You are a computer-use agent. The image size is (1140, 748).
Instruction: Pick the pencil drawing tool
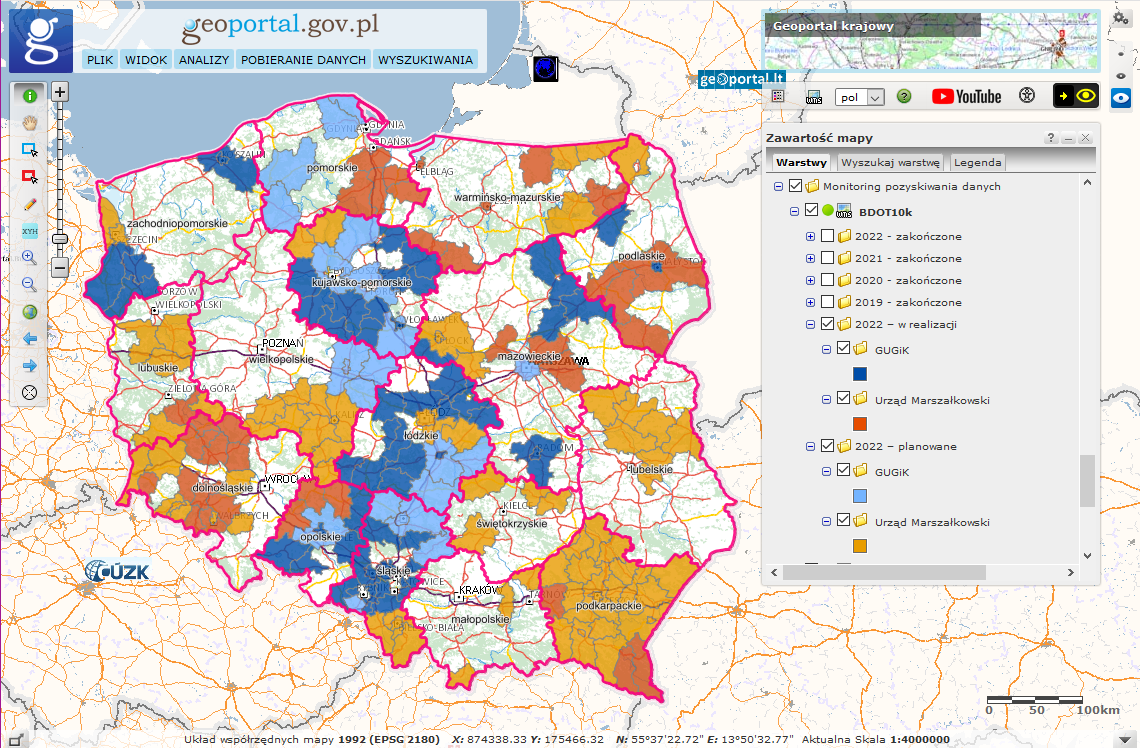(x=30, y=203)
